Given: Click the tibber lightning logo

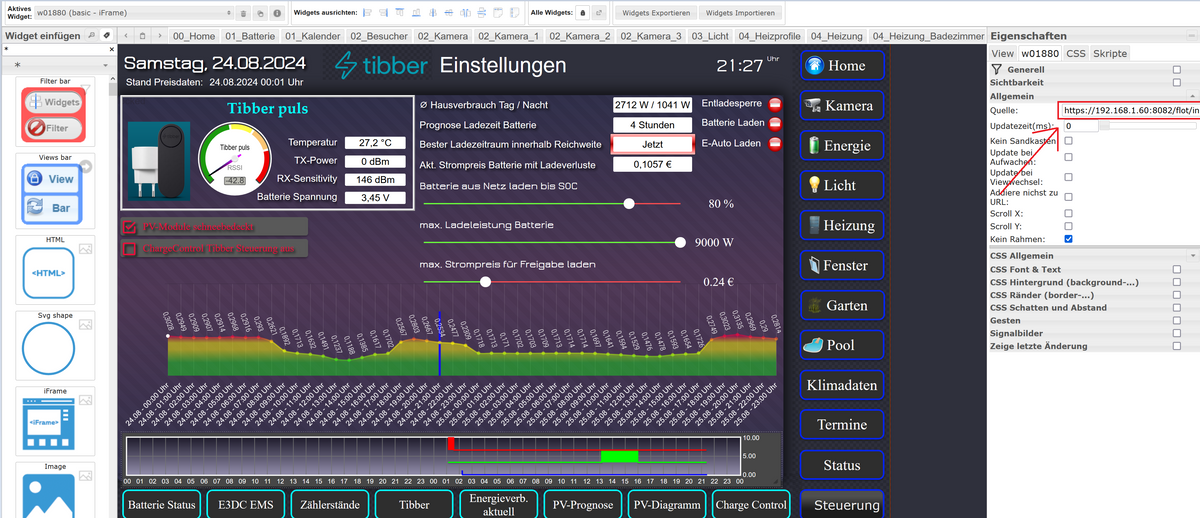Looking at the screenshot, I should point(347,66).
